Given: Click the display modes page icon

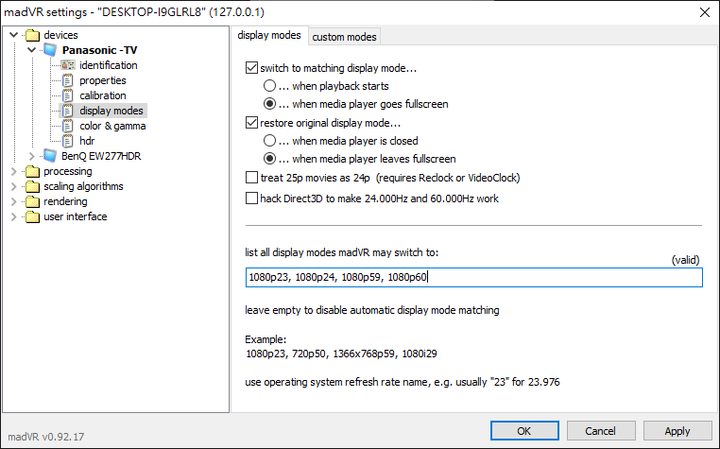Looking at the screenshot, I should [68, 111].
